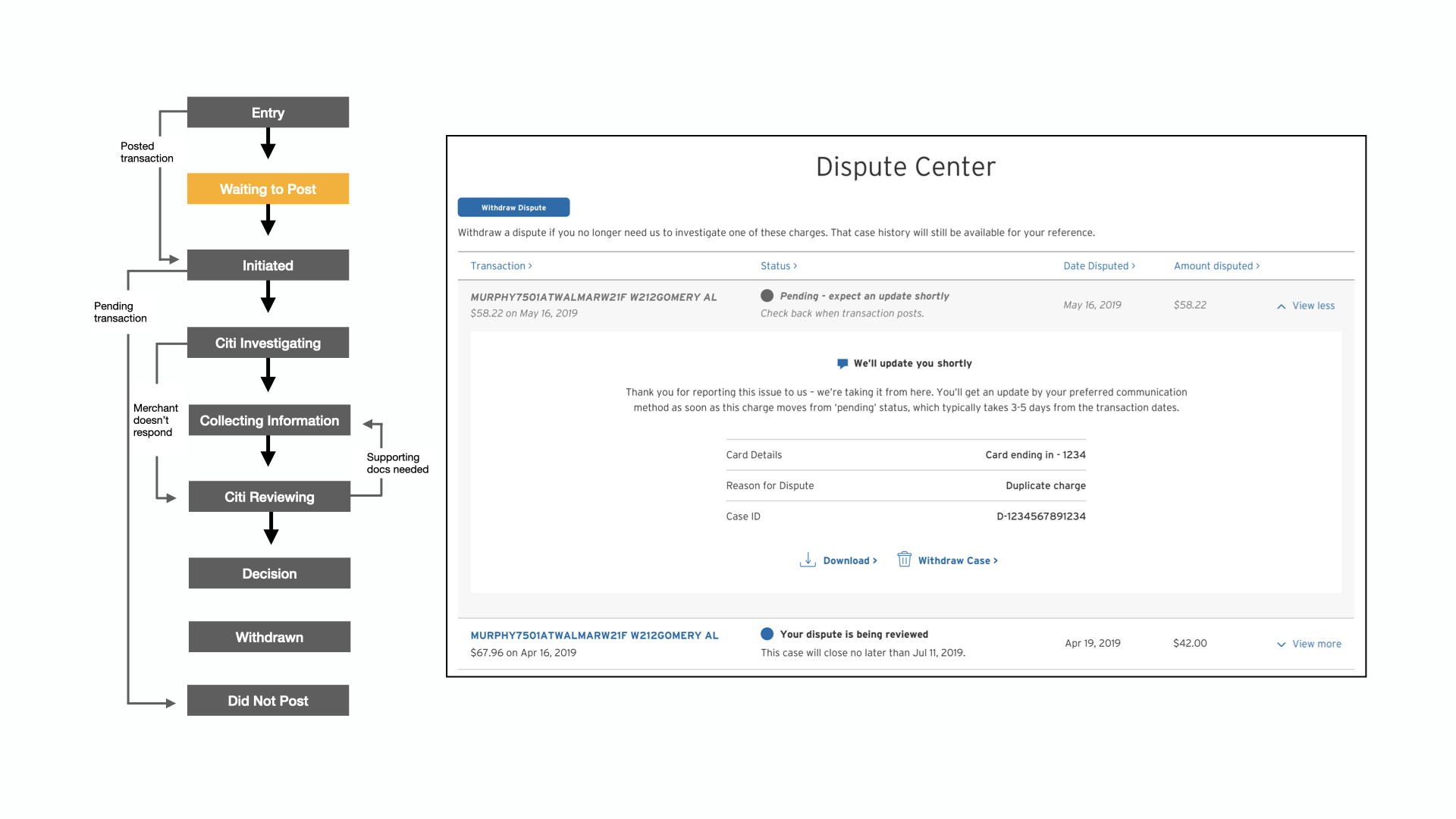
Task: Sort by Transaction column header
Action: pos(500,265)
